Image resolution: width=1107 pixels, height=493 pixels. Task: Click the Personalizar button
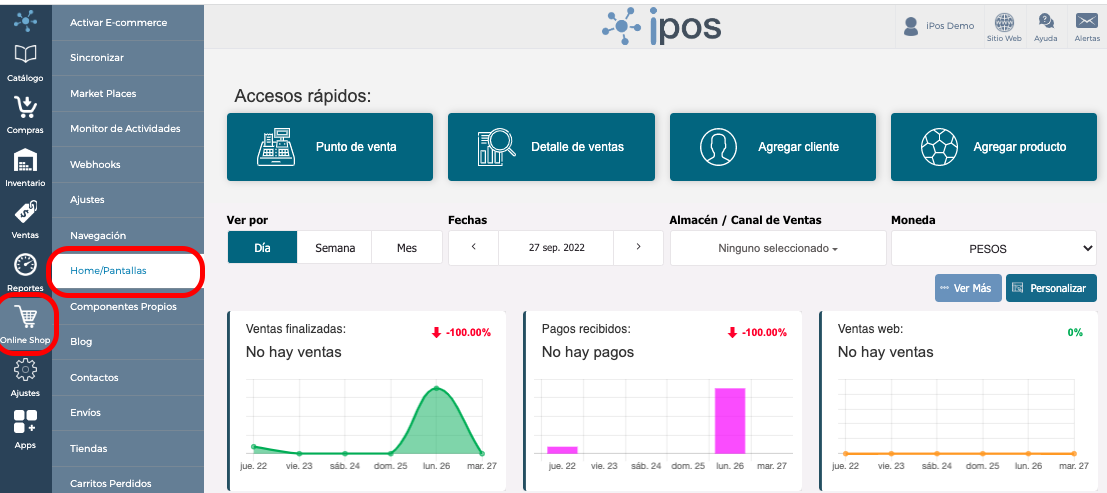(x=1051, y=288)
